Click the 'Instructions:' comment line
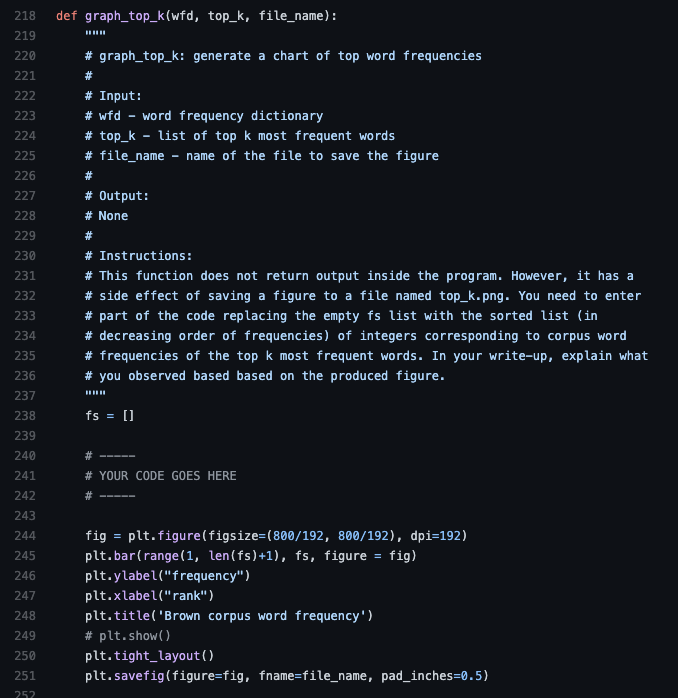Image resolution: width=678 pixels, height=698 pixels. 138,256
